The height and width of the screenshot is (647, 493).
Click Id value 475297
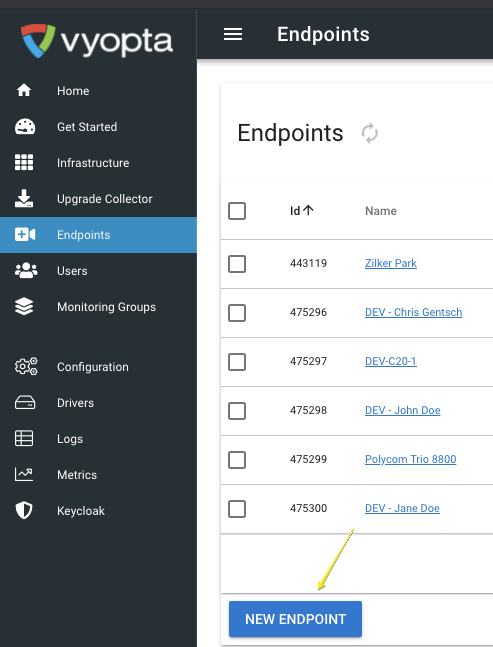coord(308,361)
